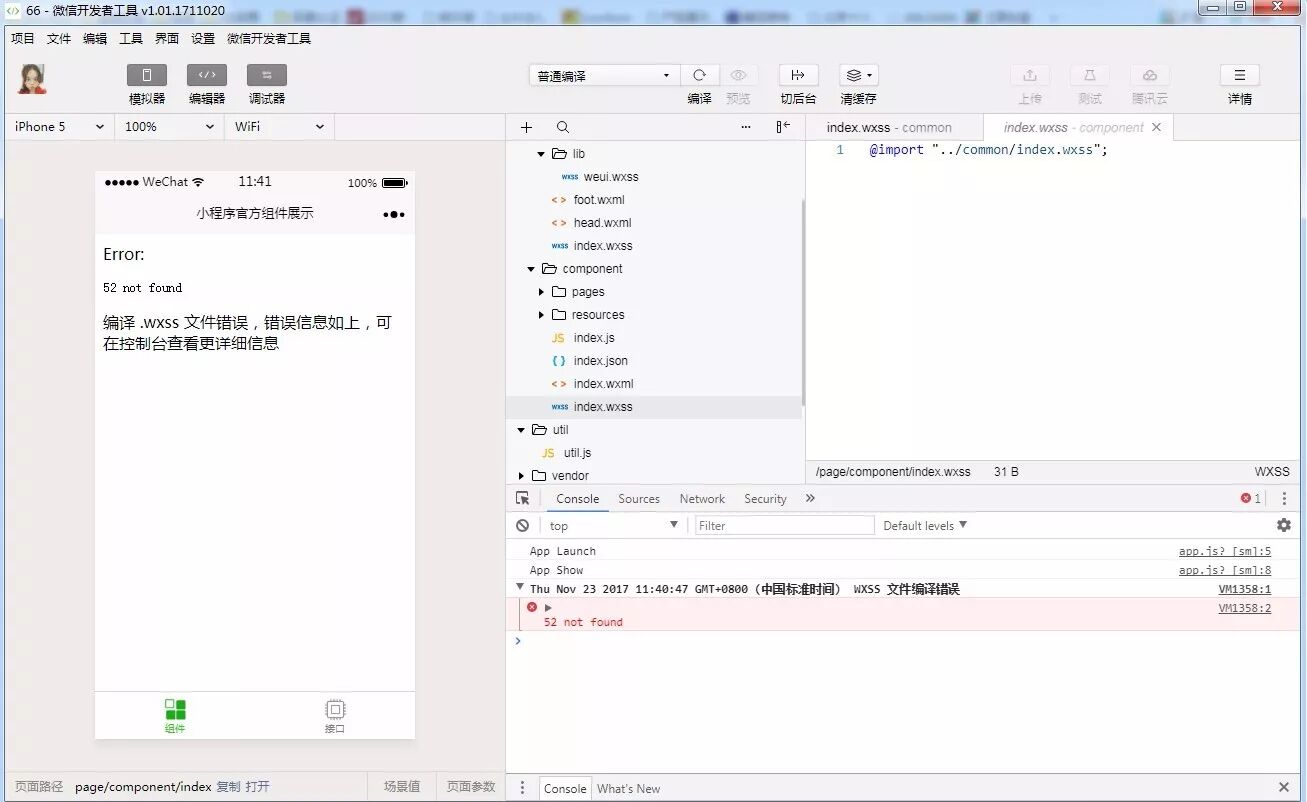Image resolution: width=1307 pixels, height=802 pixels.
Task: Click the user avatar picture
Action: point(32,79)
